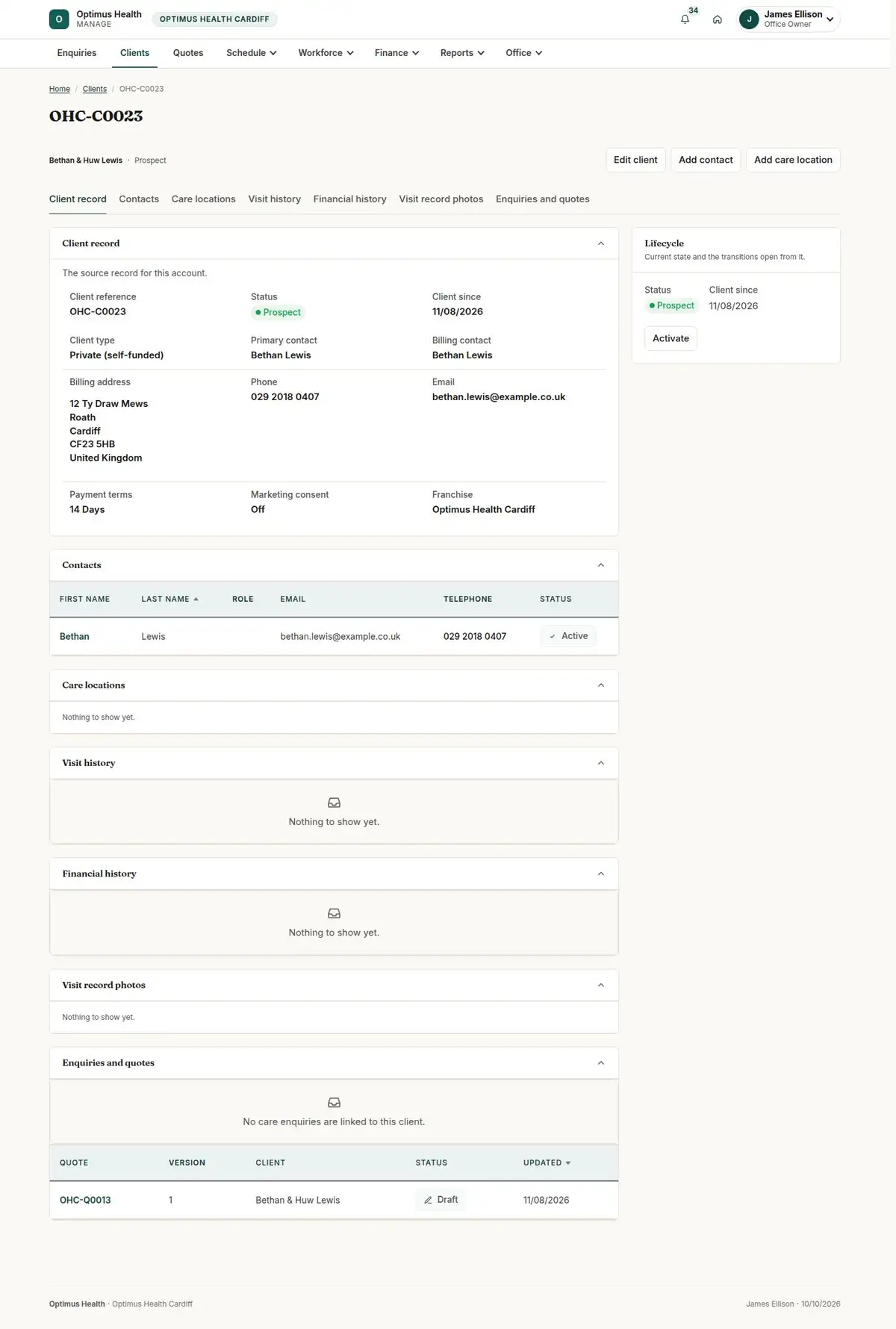Open the Reports dropdown menu
Viewport: 896px width, 1329px height.
tap(462, 53)
